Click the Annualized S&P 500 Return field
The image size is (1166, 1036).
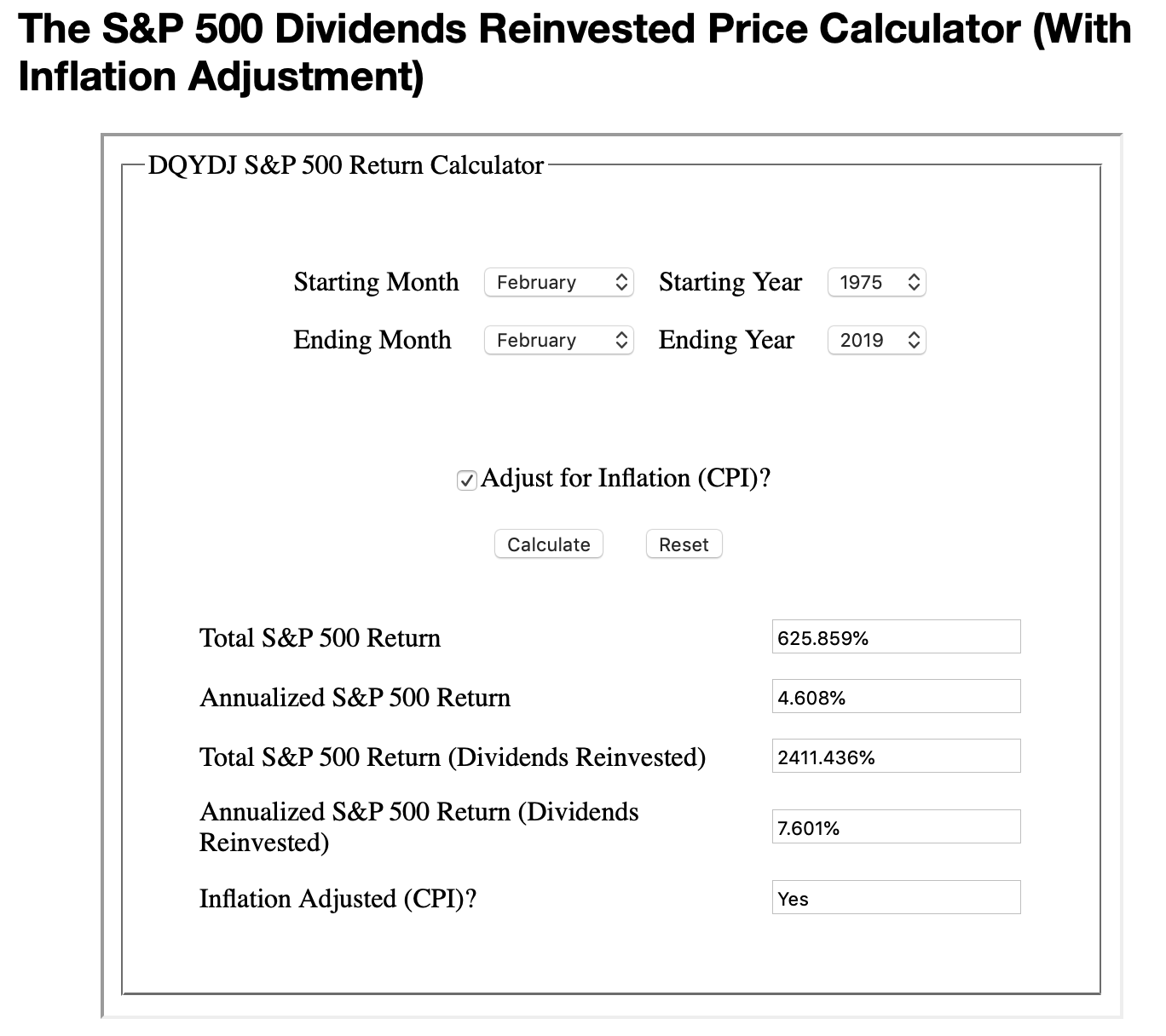click(895, 696)
